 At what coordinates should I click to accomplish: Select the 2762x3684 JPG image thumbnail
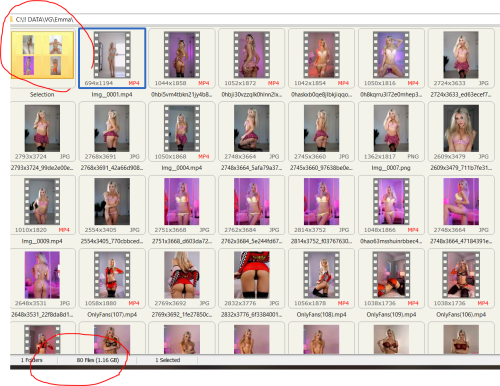click(252, 202)
